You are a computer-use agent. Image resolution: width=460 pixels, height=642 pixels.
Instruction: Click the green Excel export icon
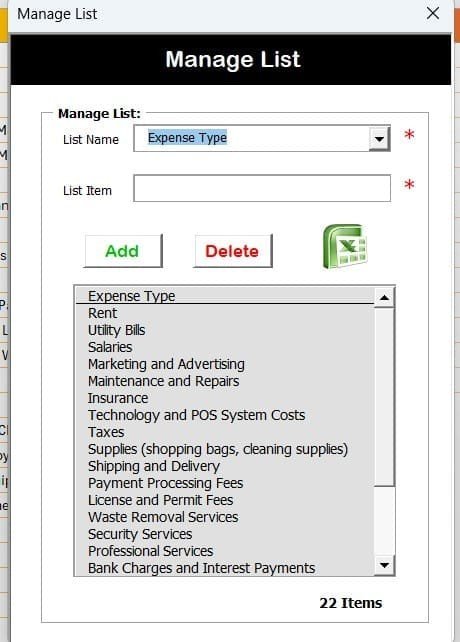(345, 246)
